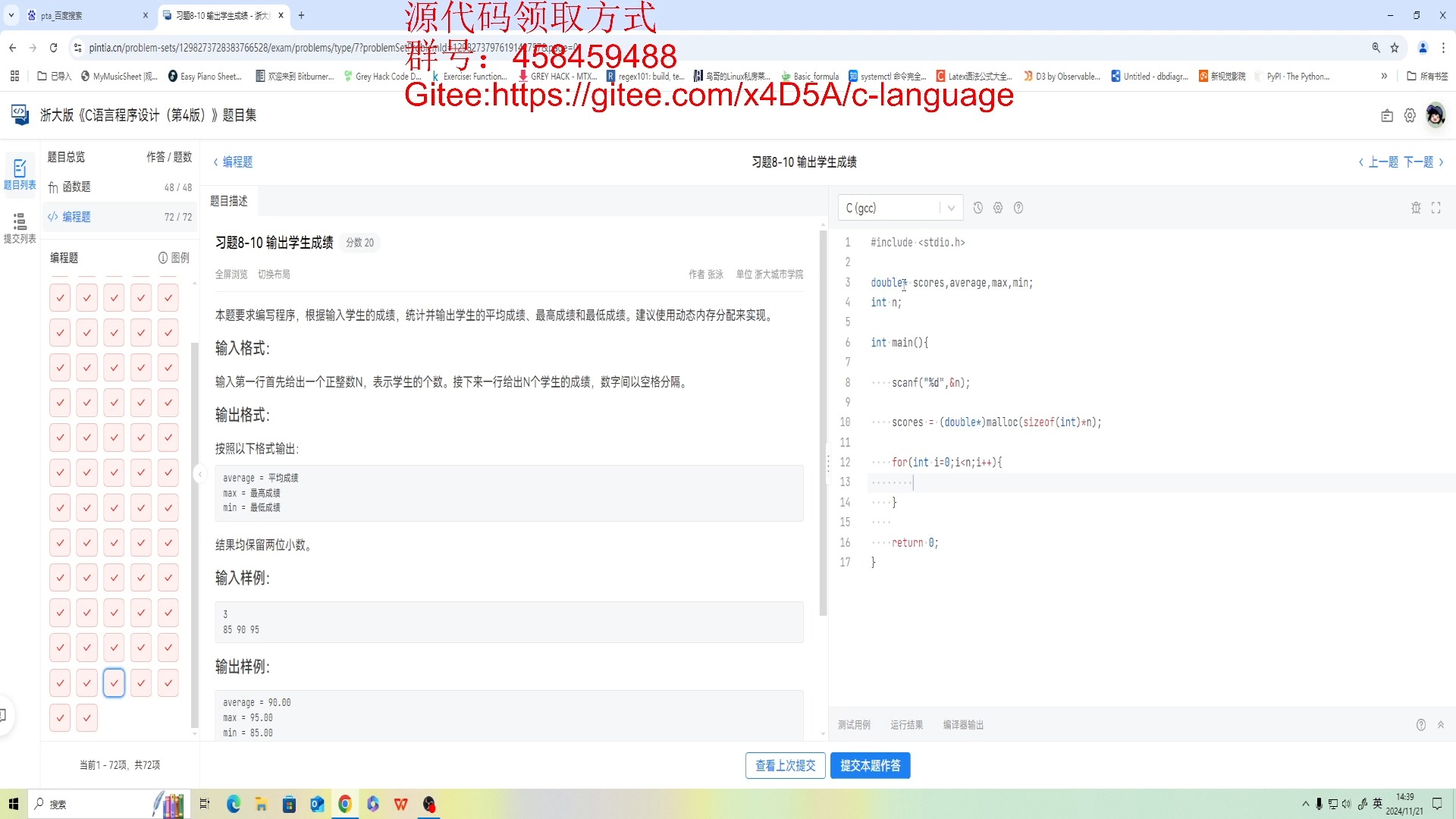
Task: Click the help question-mark icon near compiler selector
Action: tap(1018, 208)
